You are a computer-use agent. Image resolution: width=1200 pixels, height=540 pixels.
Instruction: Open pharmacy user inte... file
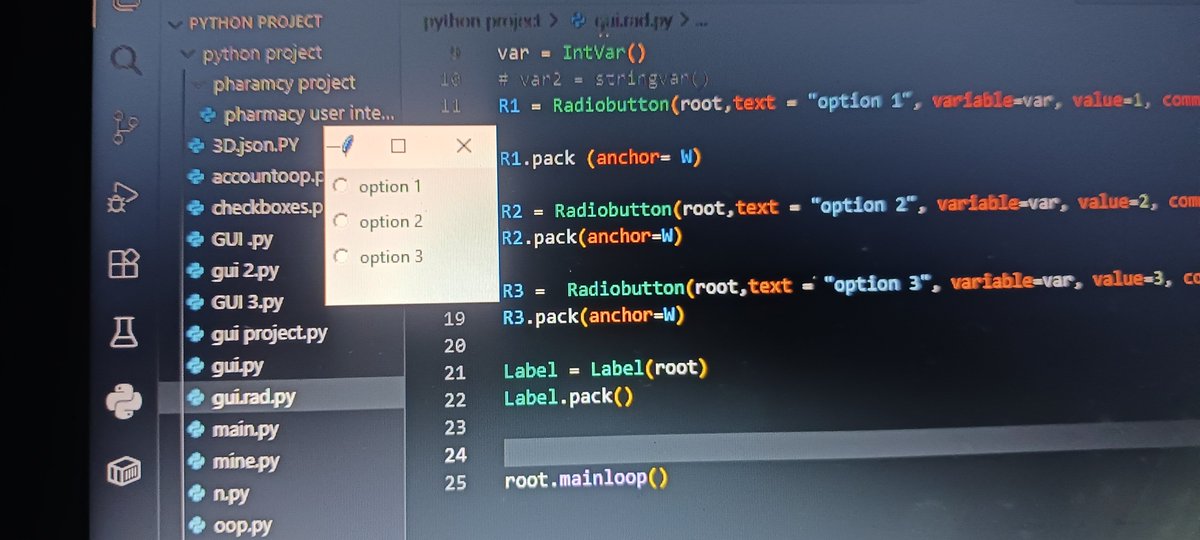point(298,114)
